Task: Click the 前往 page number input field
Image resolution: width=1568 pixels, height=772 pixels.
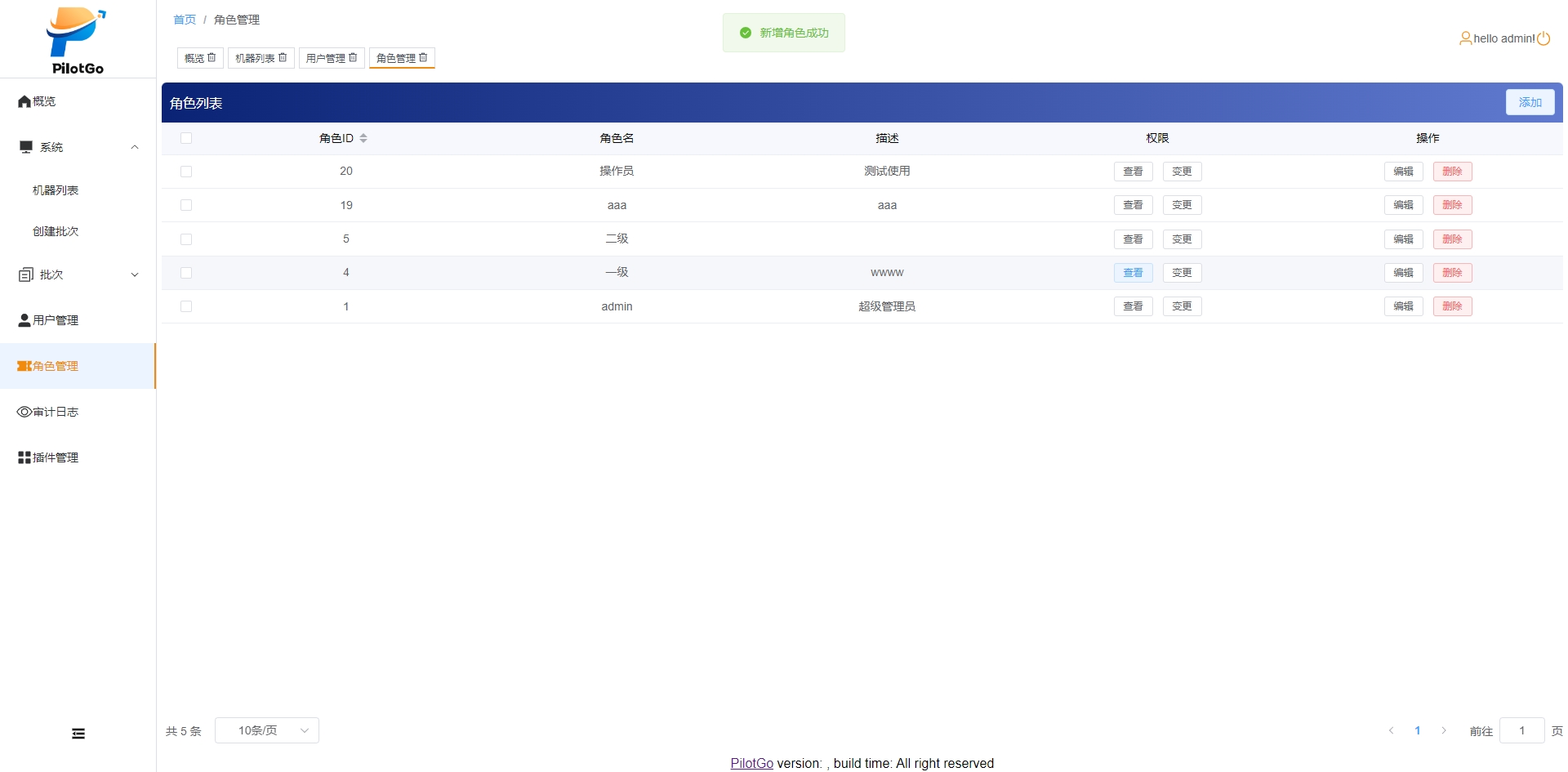Action: point(1521,730)
